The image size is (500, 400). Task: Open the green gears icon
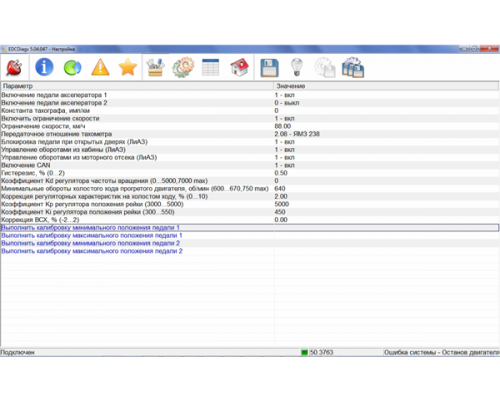183,67
